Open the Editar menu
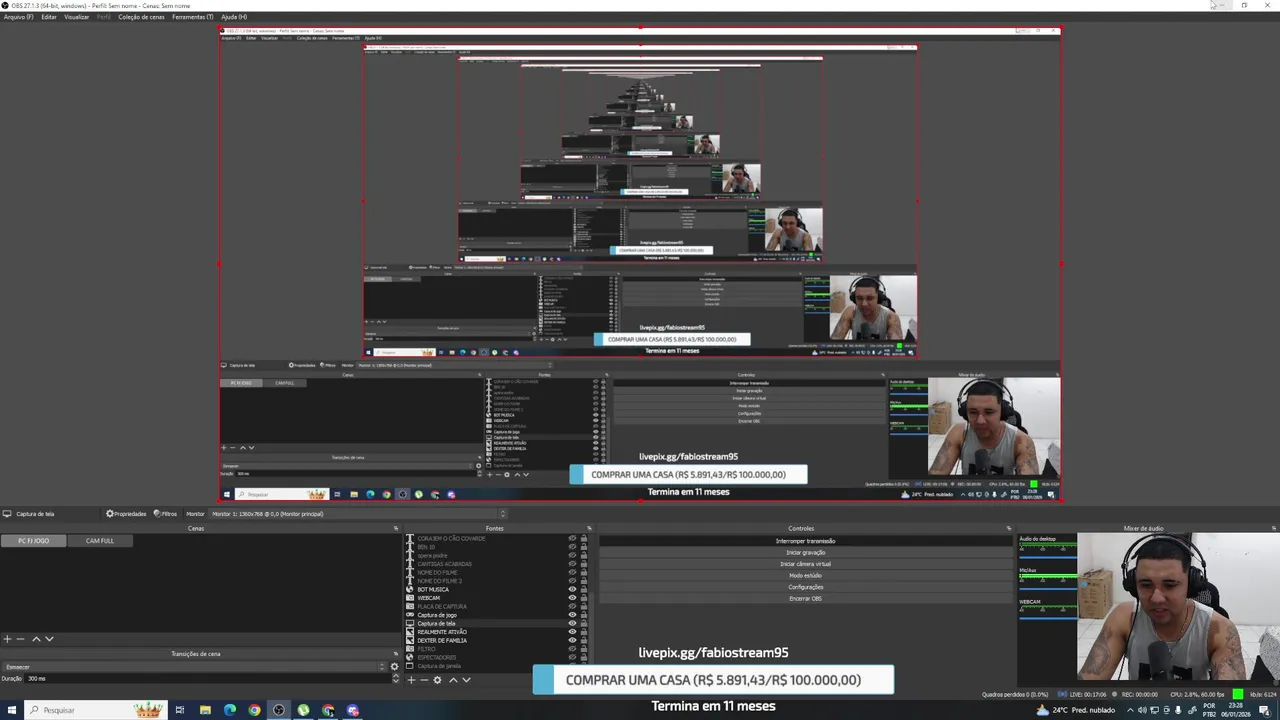Image resolution: width=1280 pixels, height=720 pixels. (x=48, y=17)
